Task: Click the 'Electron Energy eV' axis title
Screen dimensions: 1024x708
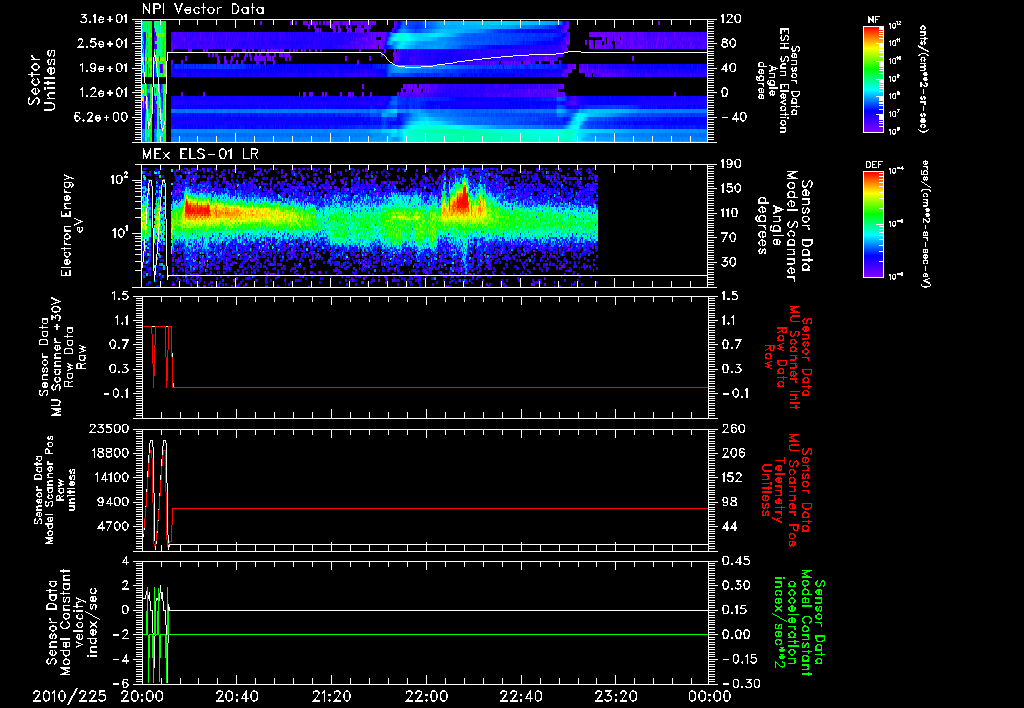Action: pyautogui.click(x=74, y=225)
